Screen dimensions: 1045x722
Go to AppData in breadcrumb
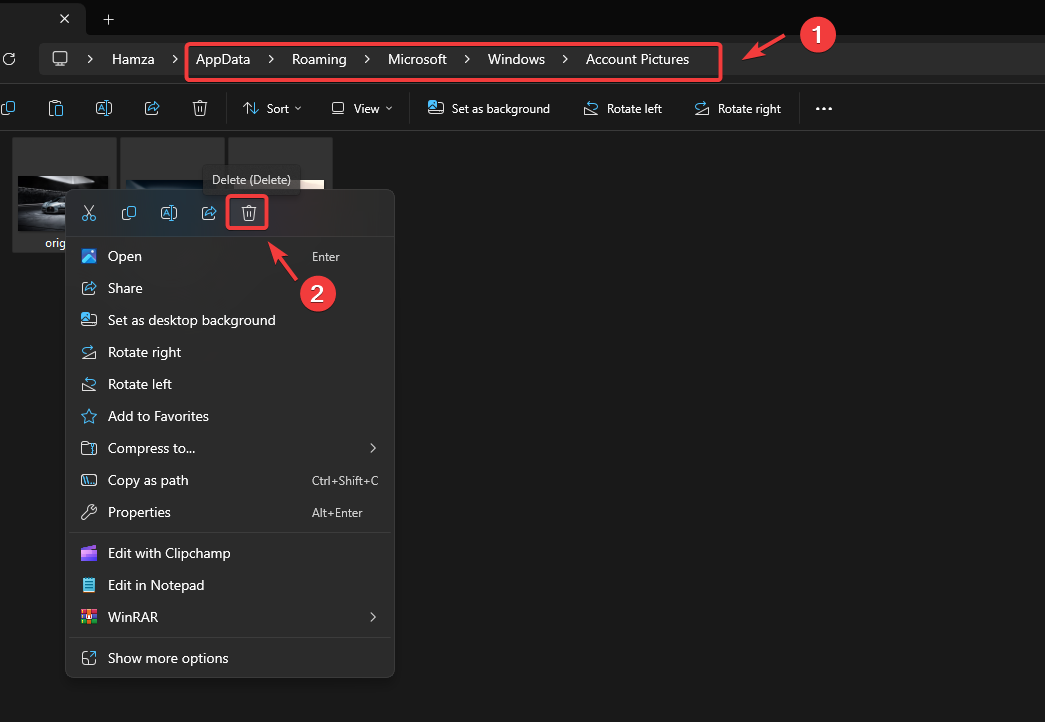(x=223, y=59)
